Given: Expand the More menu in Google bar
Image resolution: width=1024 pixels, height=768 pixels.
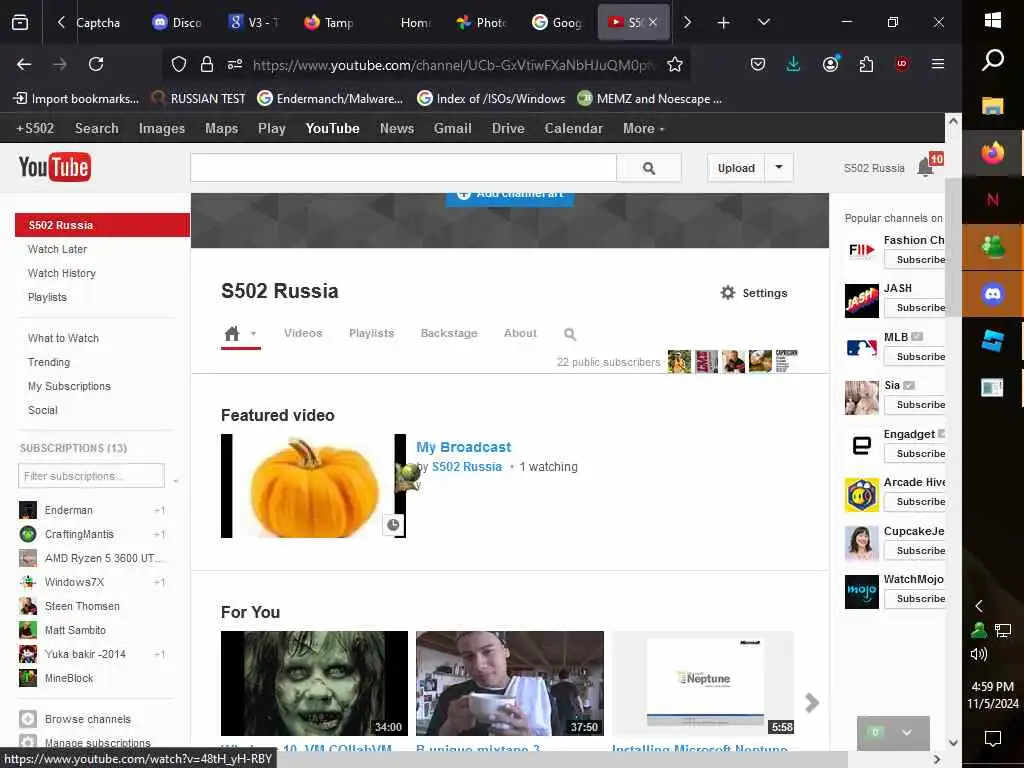Looking at the screenshot, I should pyautogui.click(x=643, y=129).
